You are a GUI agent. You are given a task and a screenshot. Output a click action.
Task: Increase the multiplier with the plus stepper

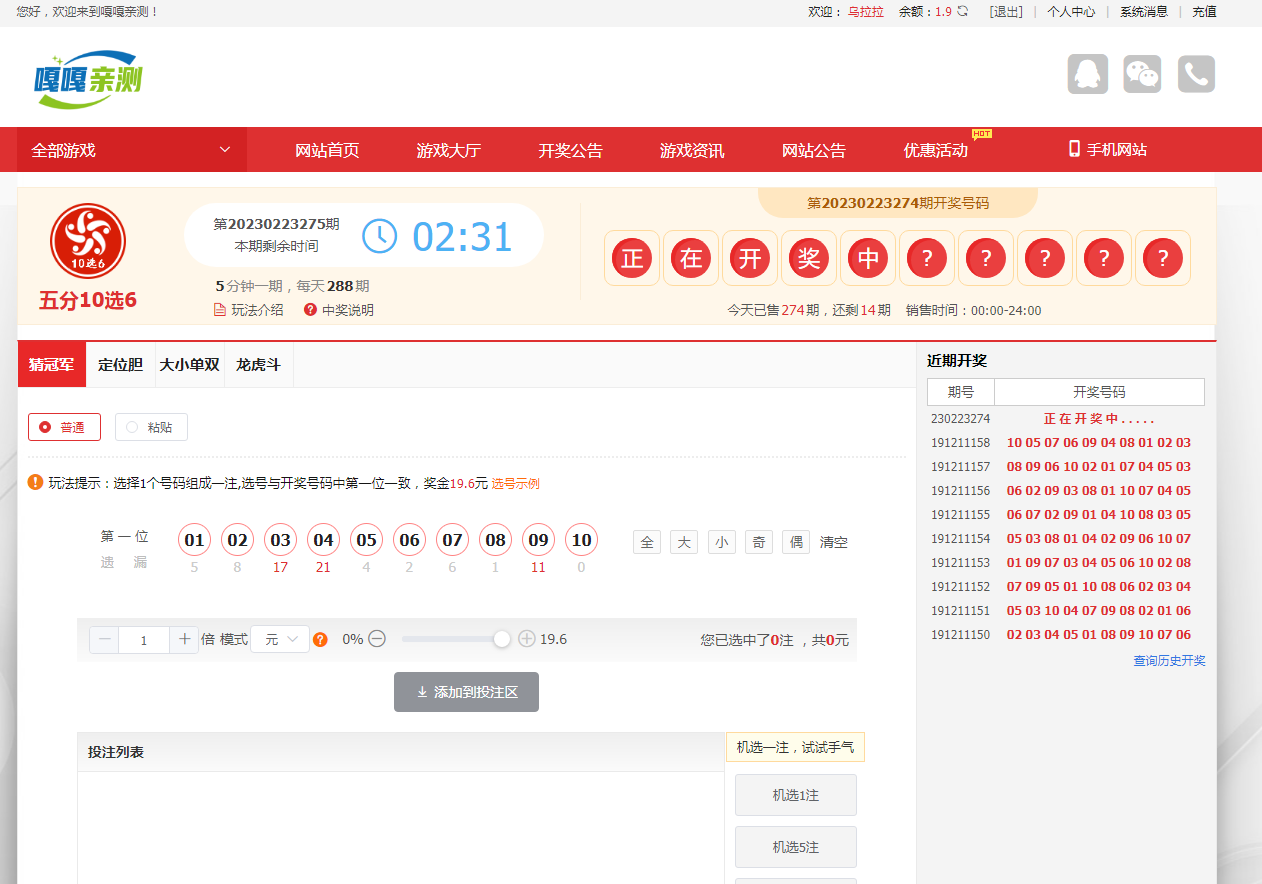tap(184, 639)
